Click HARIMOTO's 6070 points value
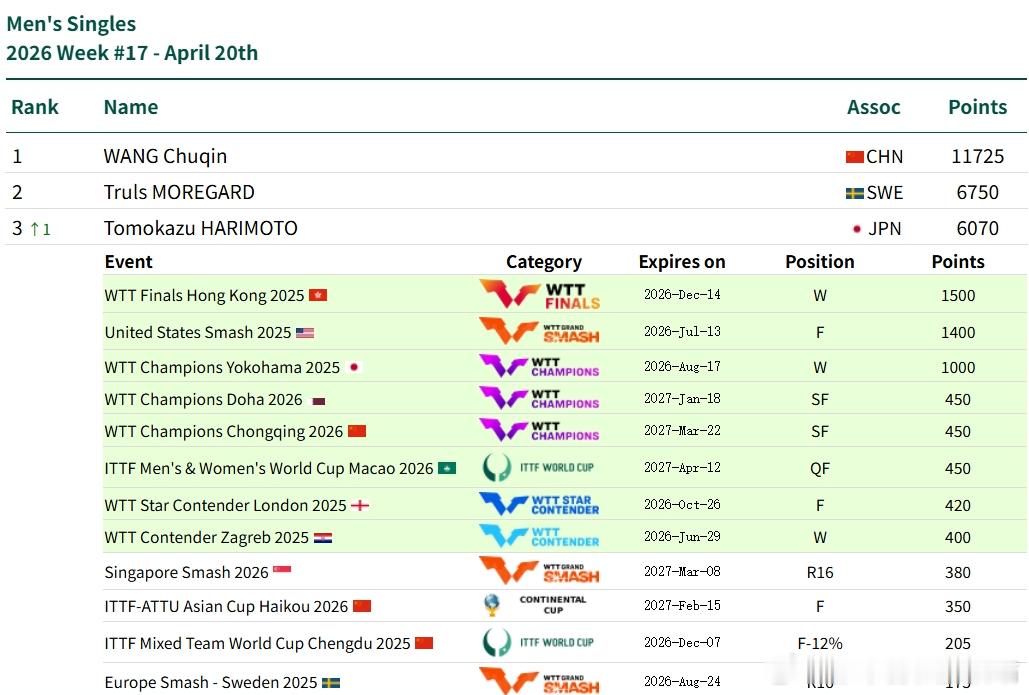Viewport: 1029px width, 695px height. (978, 228)
